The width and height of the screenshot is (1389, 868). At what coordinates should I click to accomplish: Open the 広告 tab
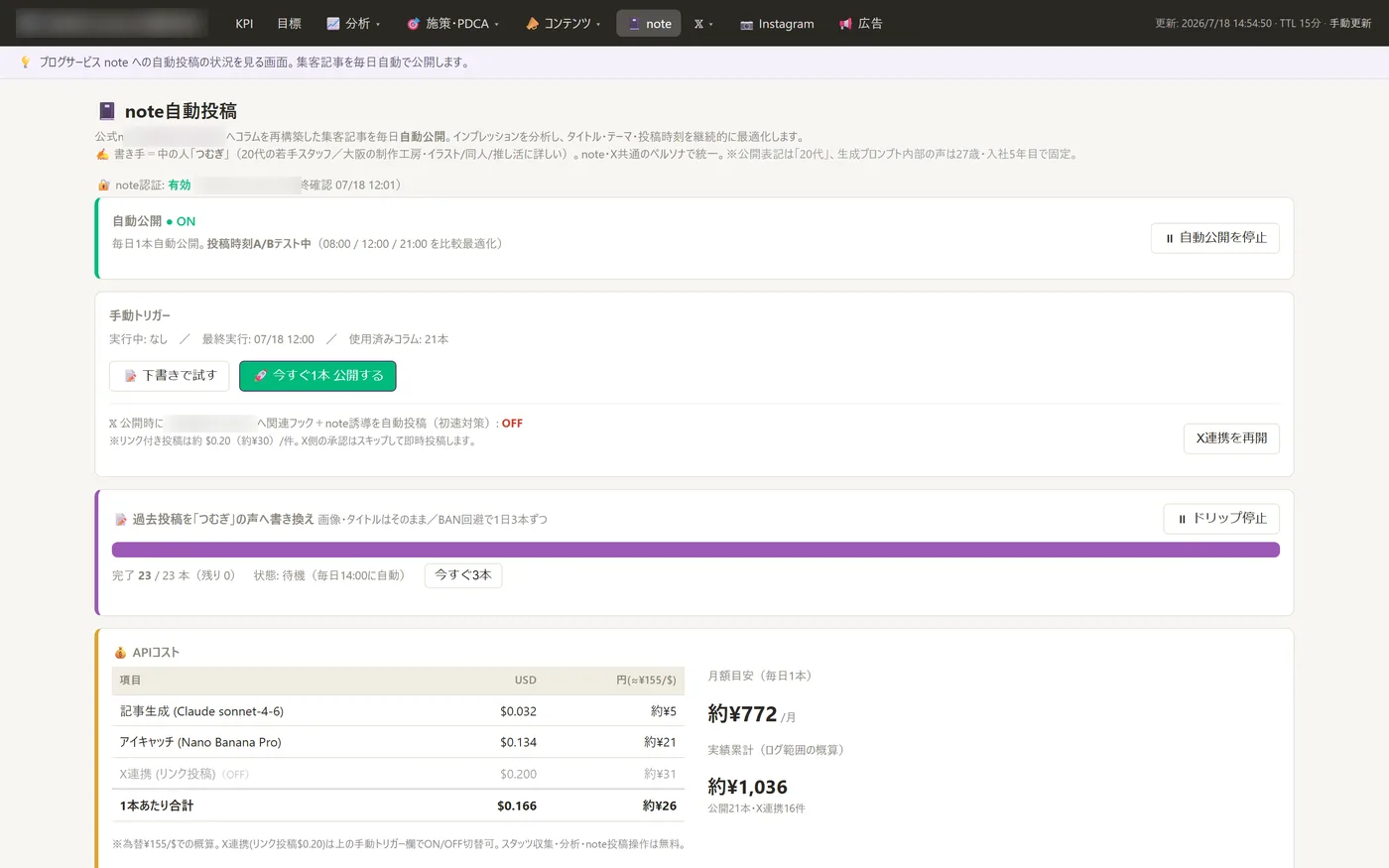point(860,24)
